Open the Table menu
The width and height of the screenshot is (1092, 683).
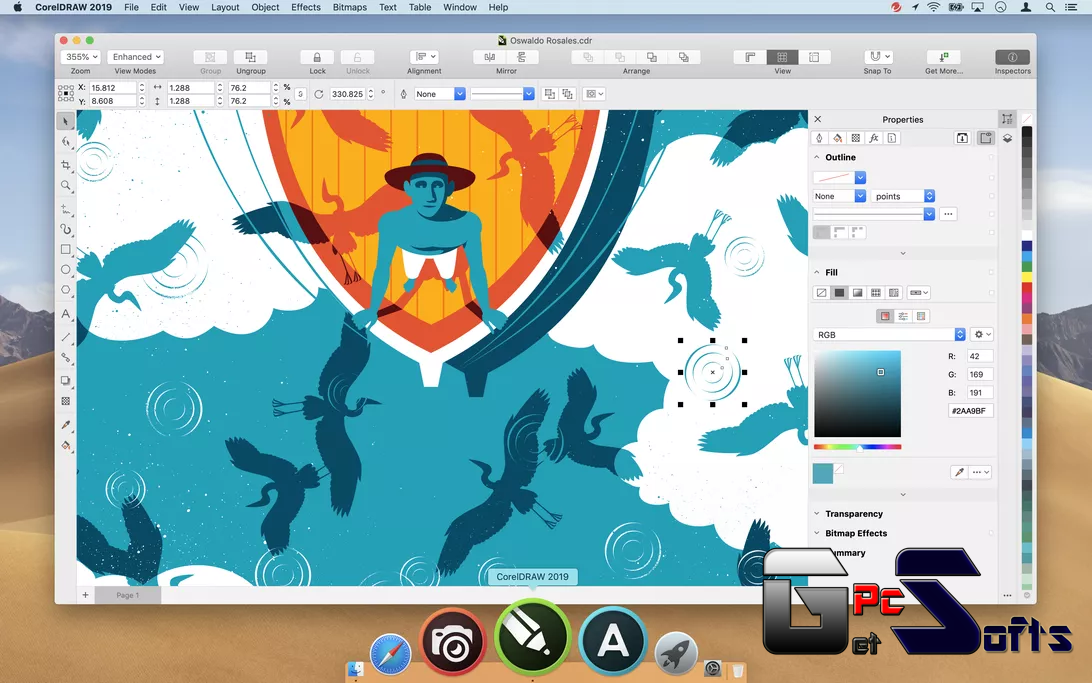click(x=419, y=7)
